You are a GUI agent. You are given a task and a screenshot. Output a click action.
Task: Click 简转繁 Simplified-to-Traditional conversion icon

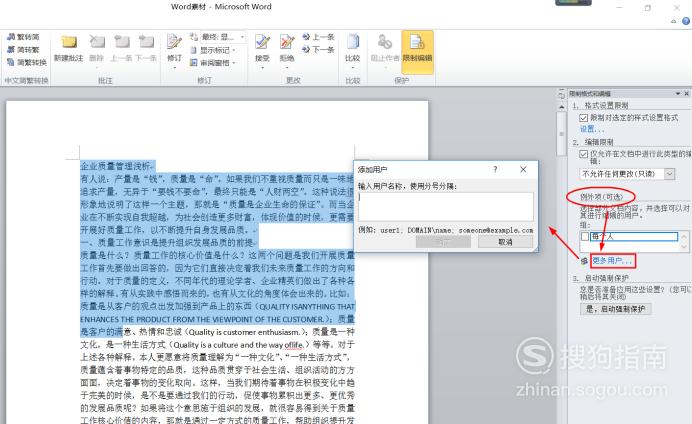(11, 49)
